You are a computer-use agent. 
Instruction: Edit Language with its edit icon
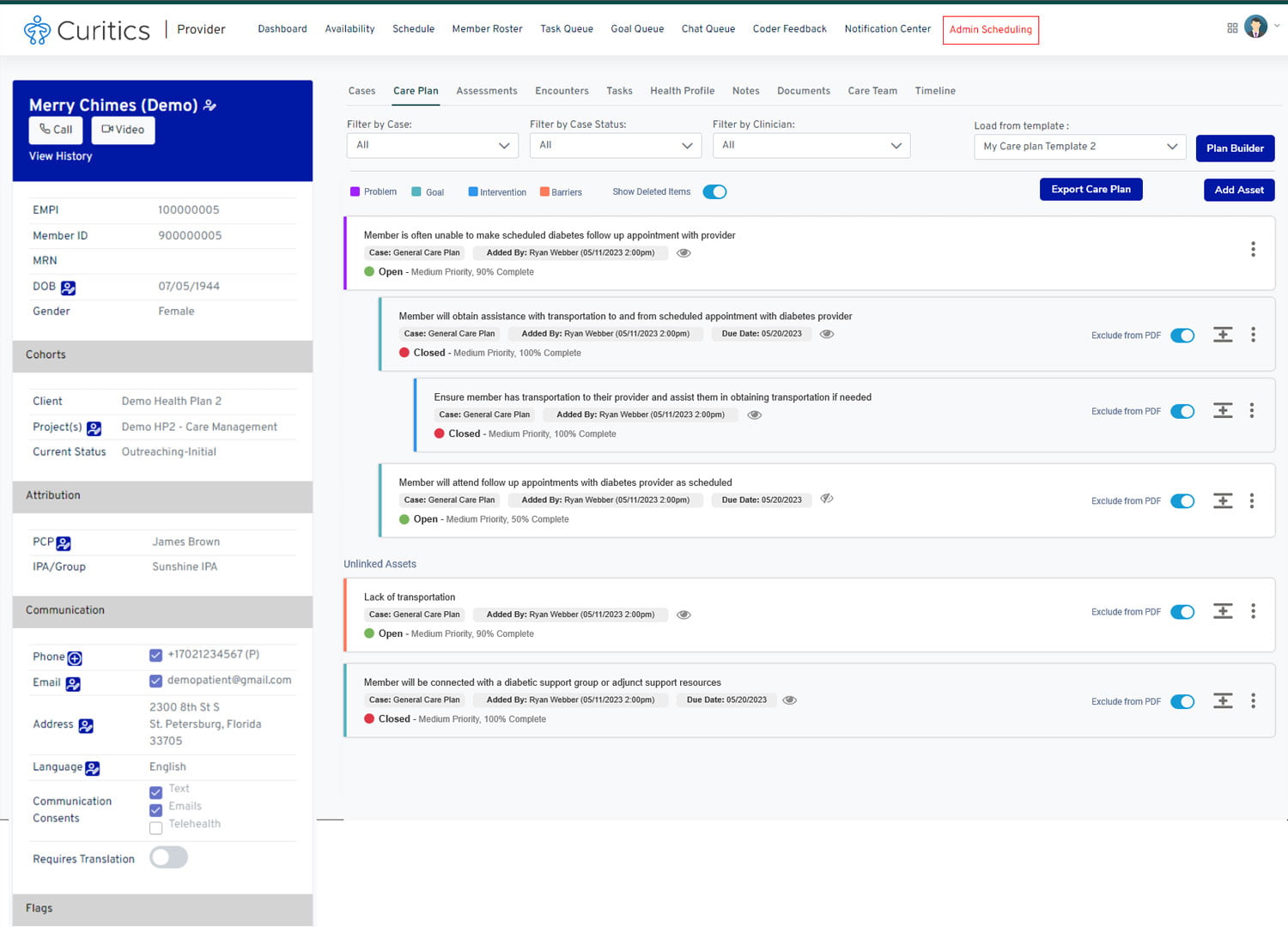click(x=93, y=768)
